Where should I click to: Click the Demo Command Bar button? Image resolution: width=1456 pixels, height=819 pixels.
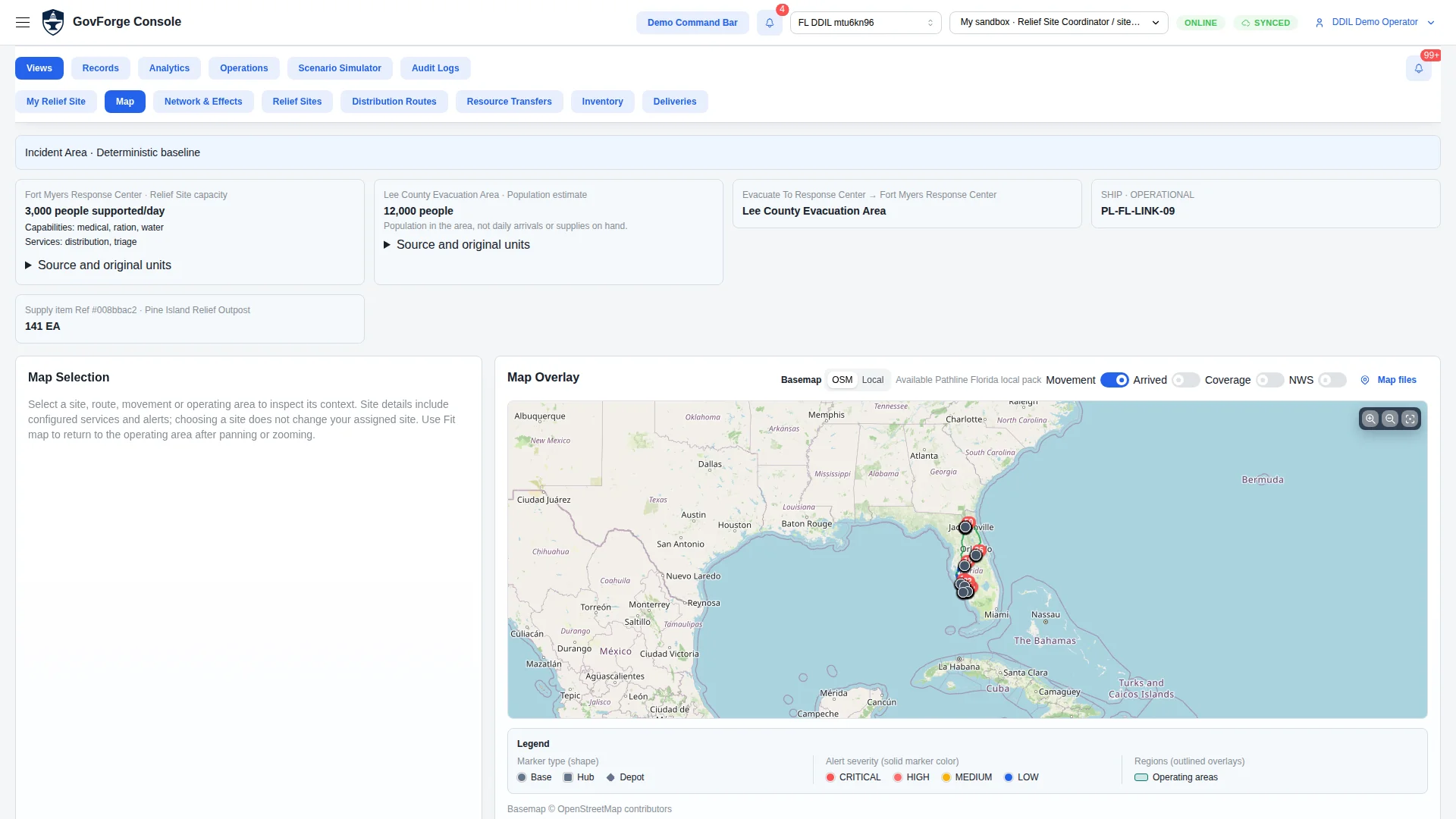pos(692,23)
